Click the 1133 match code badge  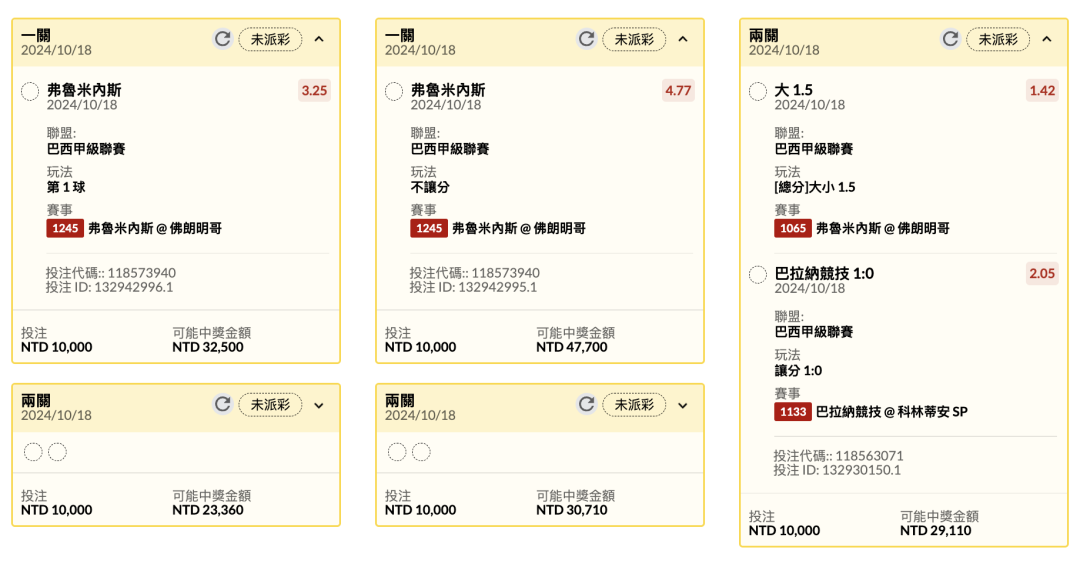pos(792,411)
